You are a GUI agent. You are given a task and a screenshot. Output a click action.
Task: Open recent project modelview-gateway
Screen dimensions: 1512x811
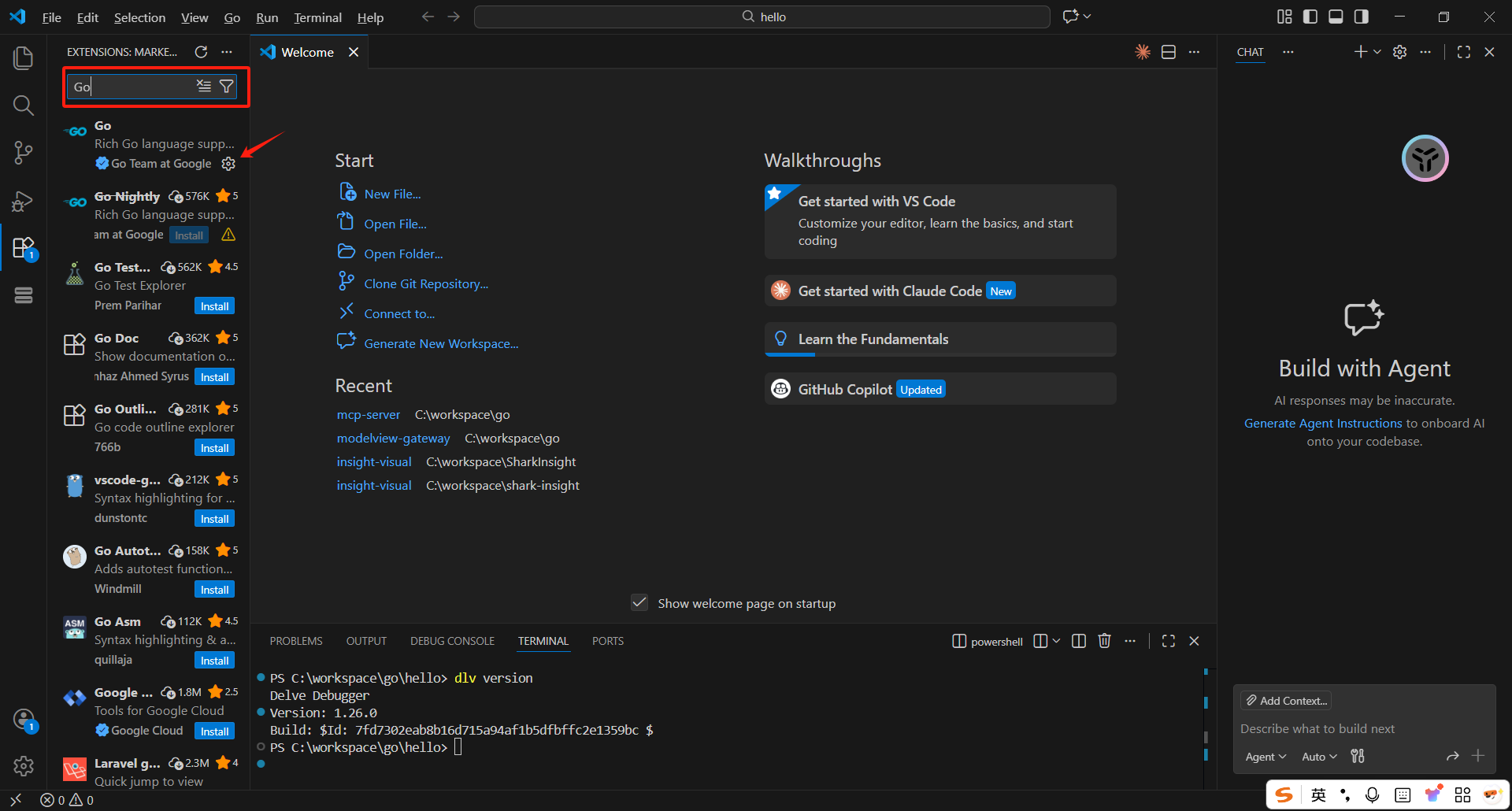coord(393,439)
